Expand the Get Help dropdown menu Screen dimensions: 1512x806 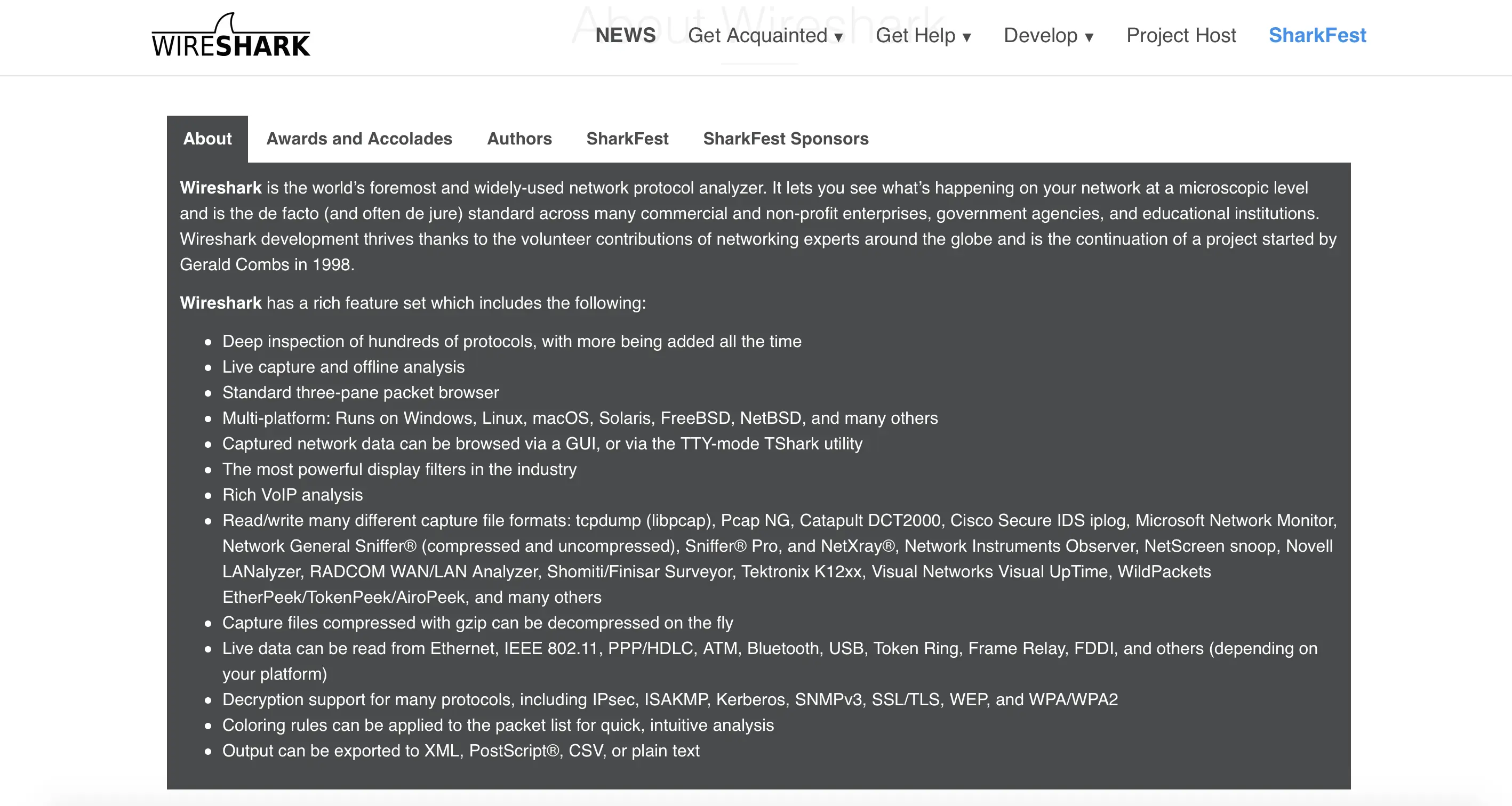tap(923, 36)
